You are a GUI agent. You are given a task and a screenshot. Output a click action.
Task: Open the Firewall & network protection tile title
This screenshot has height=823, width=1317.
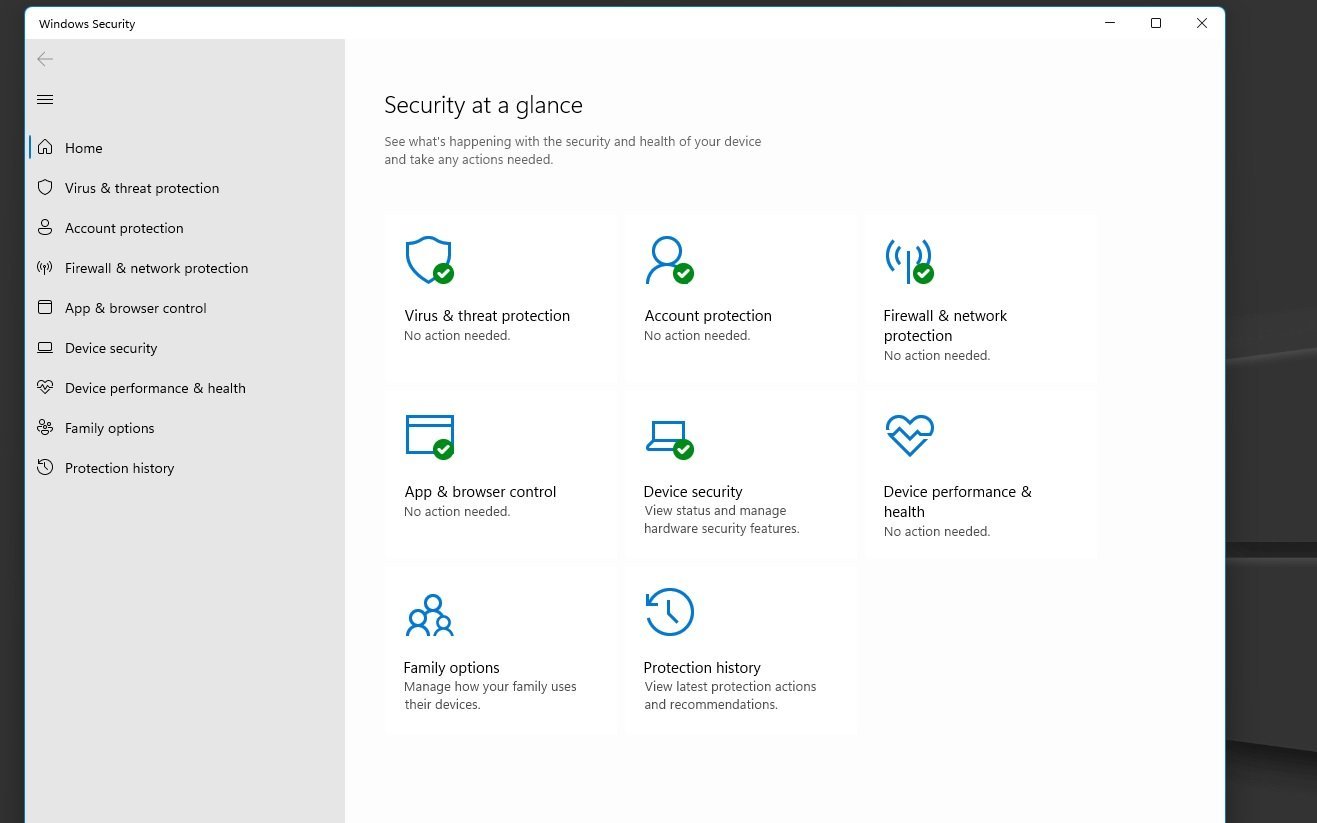(x=945, y=326)
